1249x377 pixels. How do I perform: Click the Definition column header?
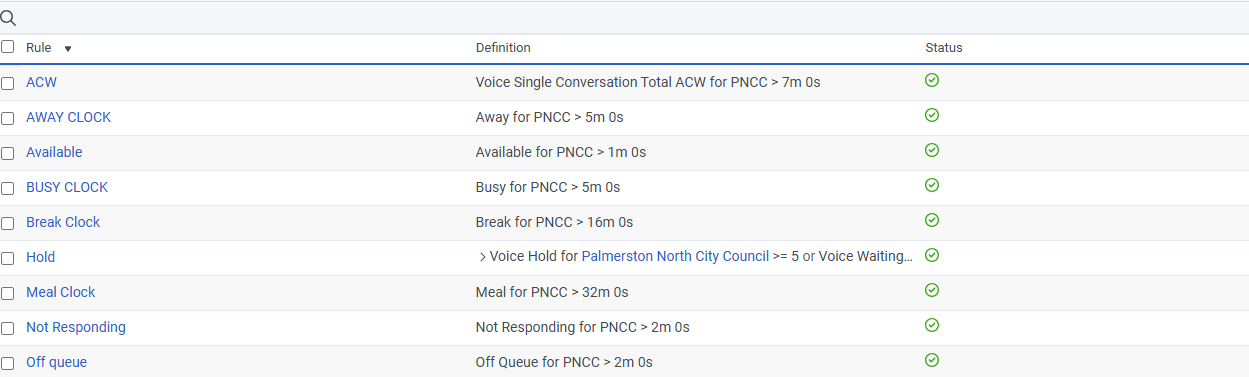coord(503,48)
